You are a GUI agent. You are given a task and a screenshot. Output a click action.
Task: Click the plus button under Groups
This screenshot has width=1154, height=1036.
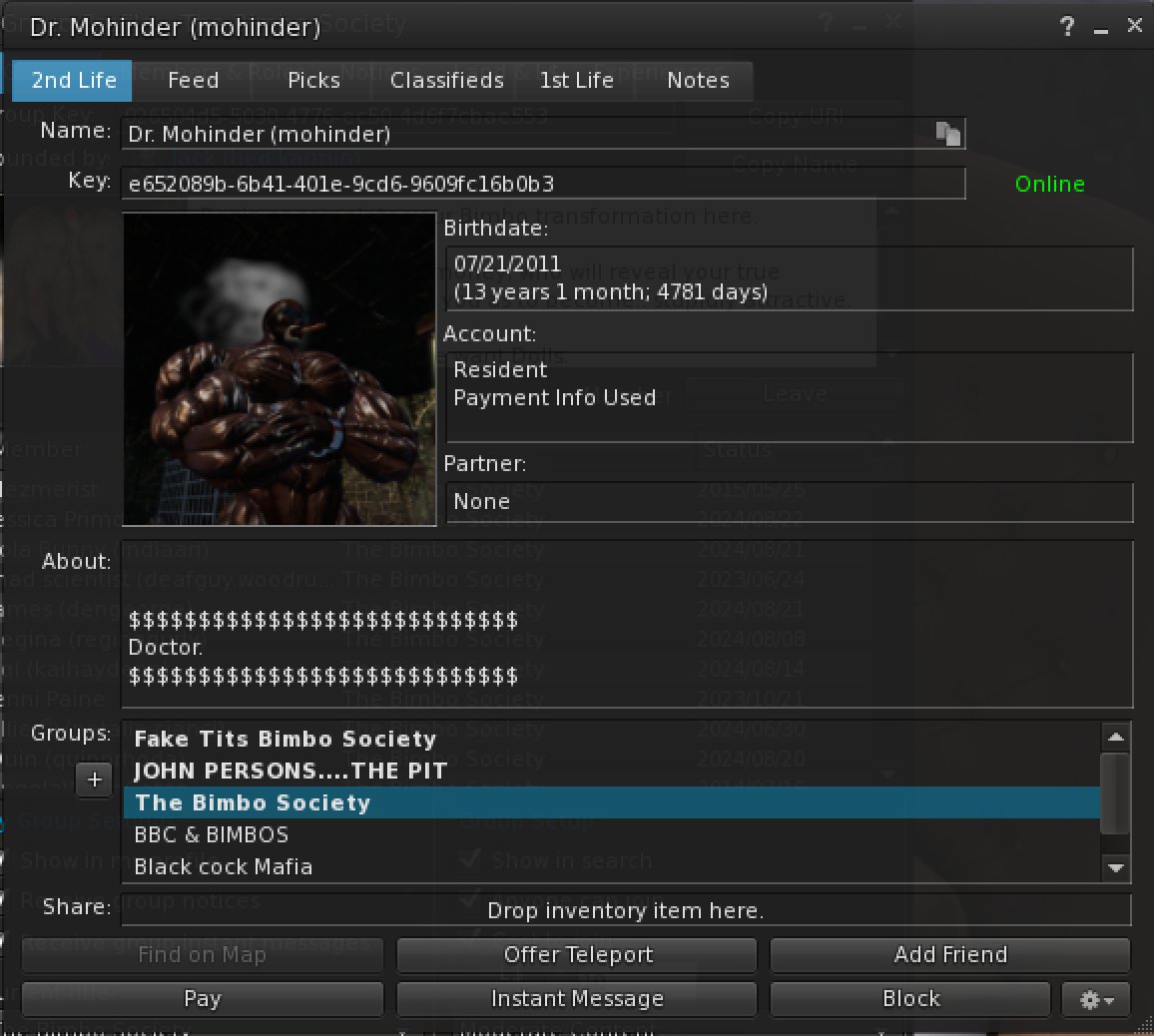(x=94, y=779)
